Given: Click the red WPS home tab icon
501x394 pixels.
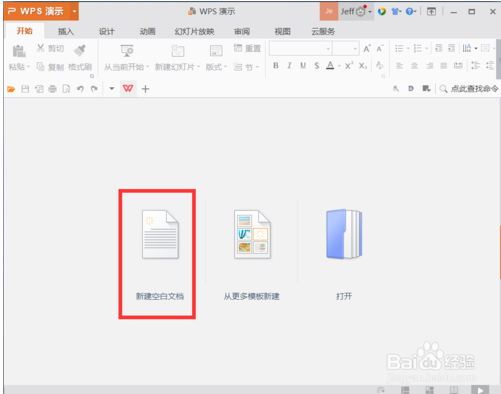Looking at the screenshot, I should pos(128,89).
